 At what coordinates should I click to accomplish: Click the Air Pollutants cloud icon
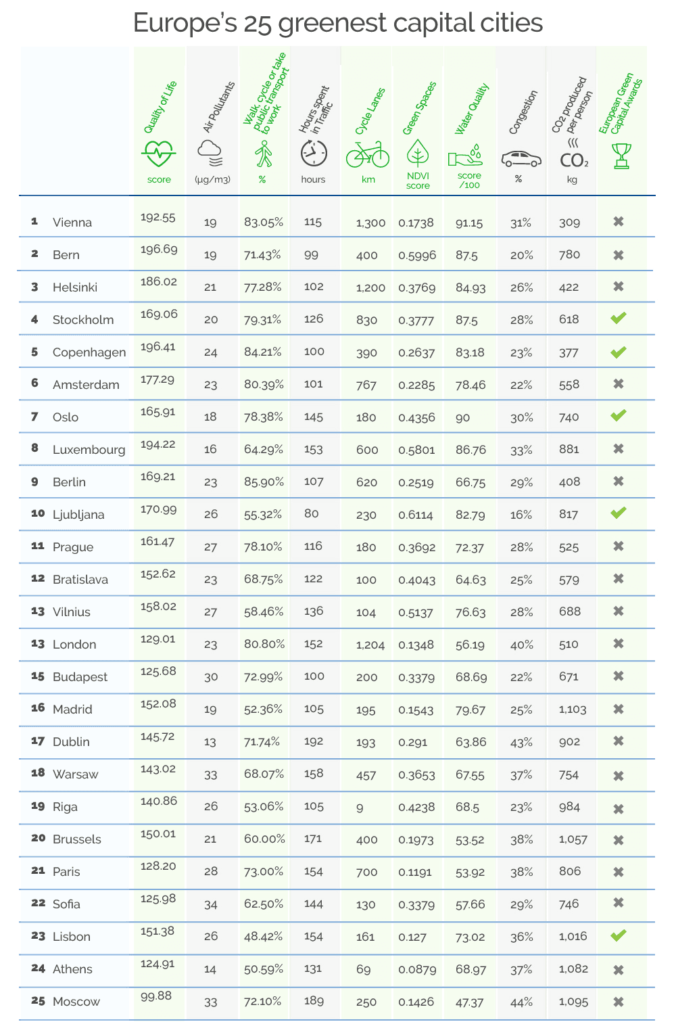click(210, 153)
